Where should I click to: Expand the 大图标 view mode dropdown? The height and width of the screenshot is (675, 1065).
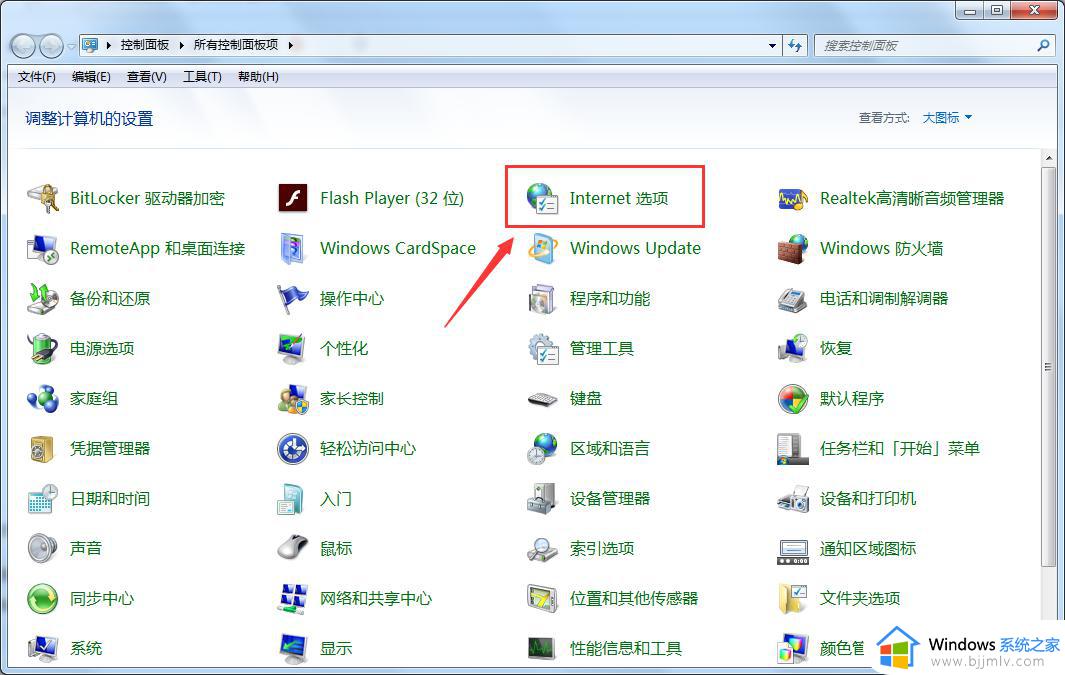947,118
